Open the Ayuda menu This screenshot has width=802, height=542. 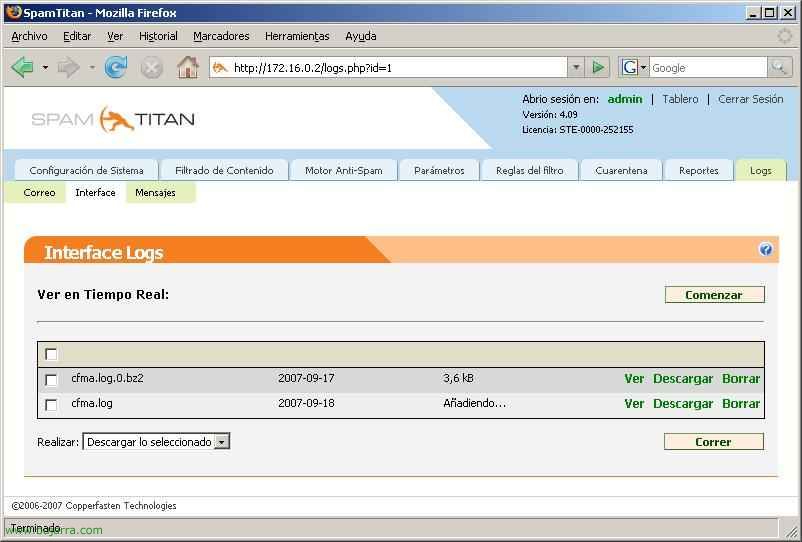tap(361, 36)
